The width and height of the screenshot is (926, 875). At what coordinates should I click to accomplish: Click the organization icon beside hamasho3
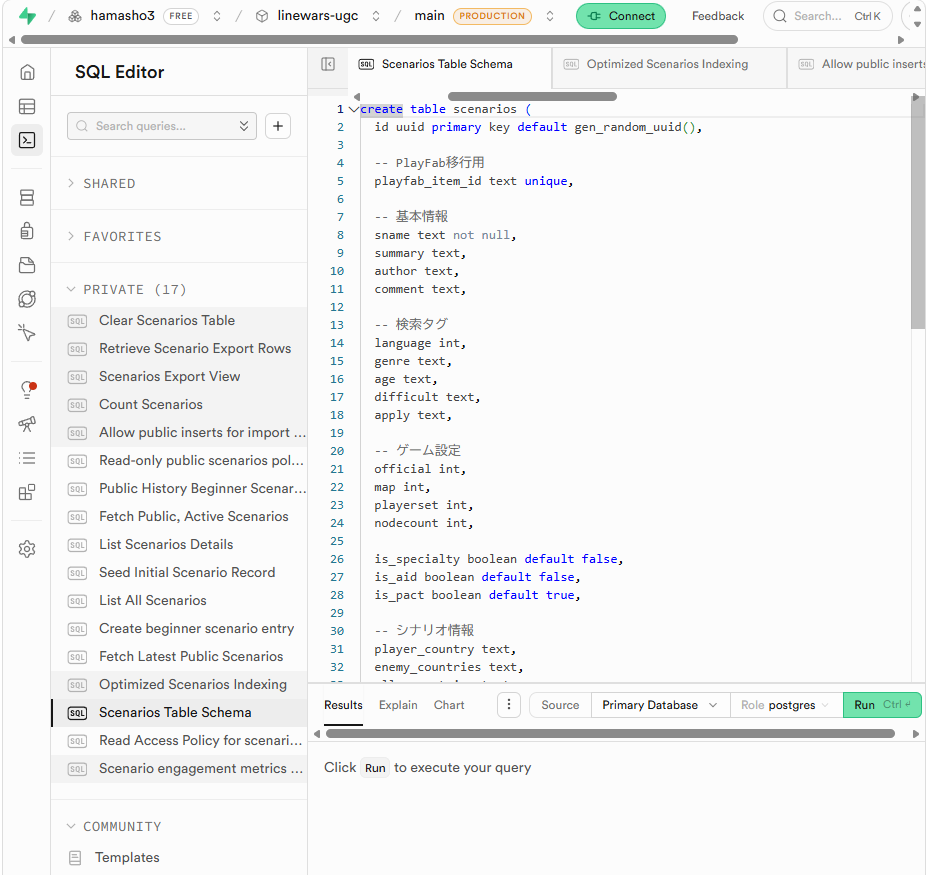(x=75, y=16)
